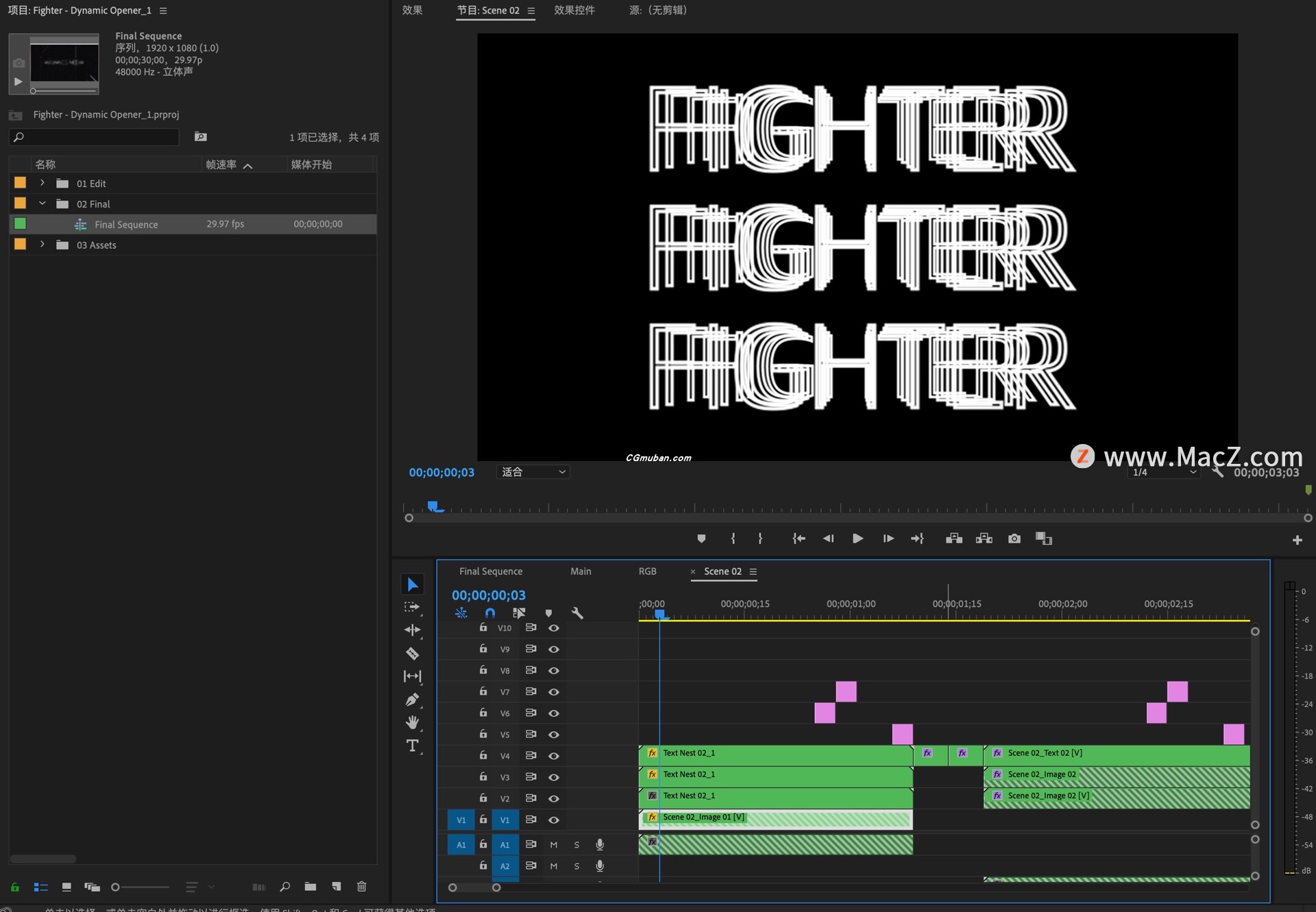Select the Type tool
Image resolution: width=1316 pixels, height=912 pixels.
click(x=413, y=745)
